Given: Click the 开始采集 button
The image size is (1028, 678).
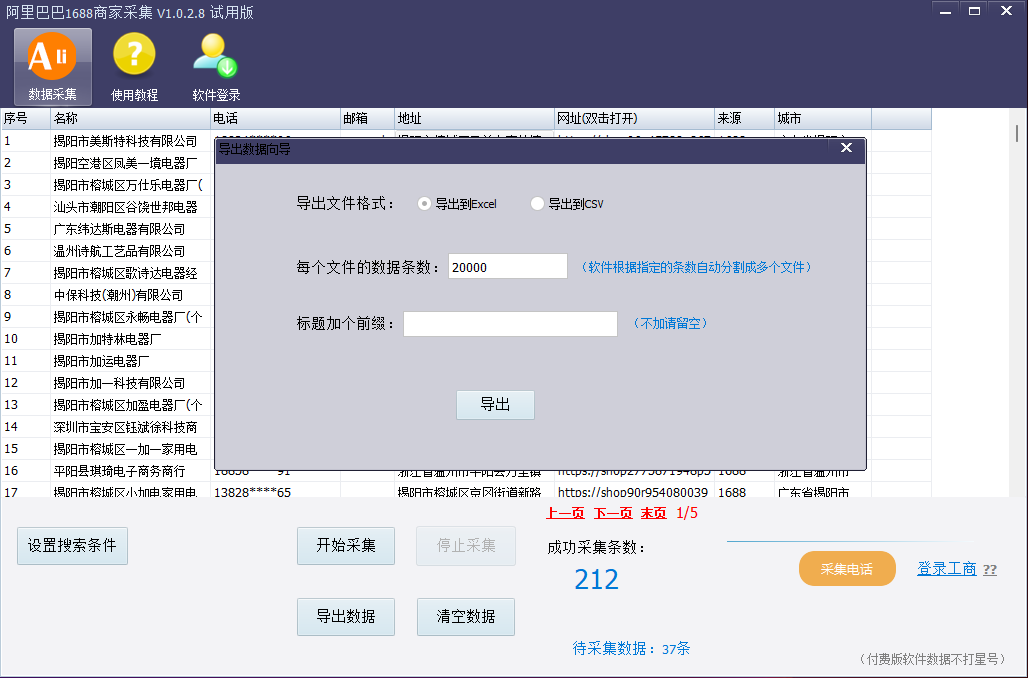Looking at the screenshot, I should pyautogui.click(x=346, y=546).
